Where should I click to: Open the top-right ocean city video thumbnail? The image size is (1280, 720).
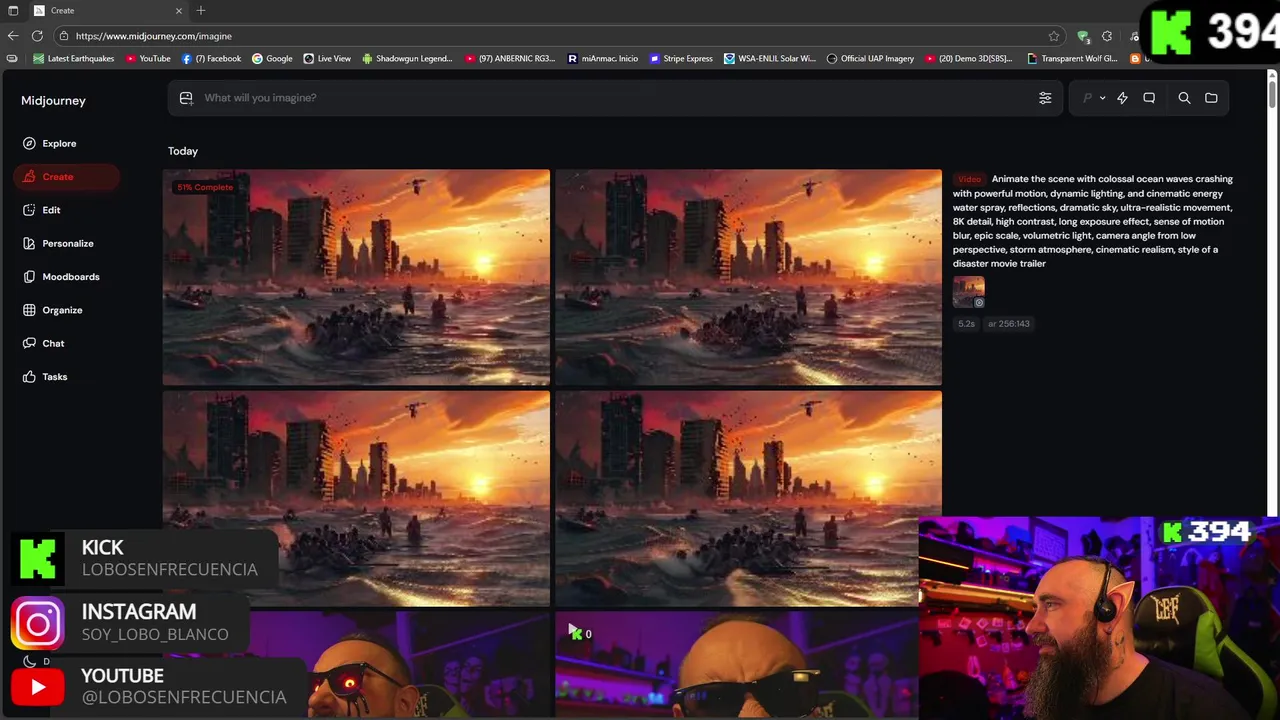[748, 277]
